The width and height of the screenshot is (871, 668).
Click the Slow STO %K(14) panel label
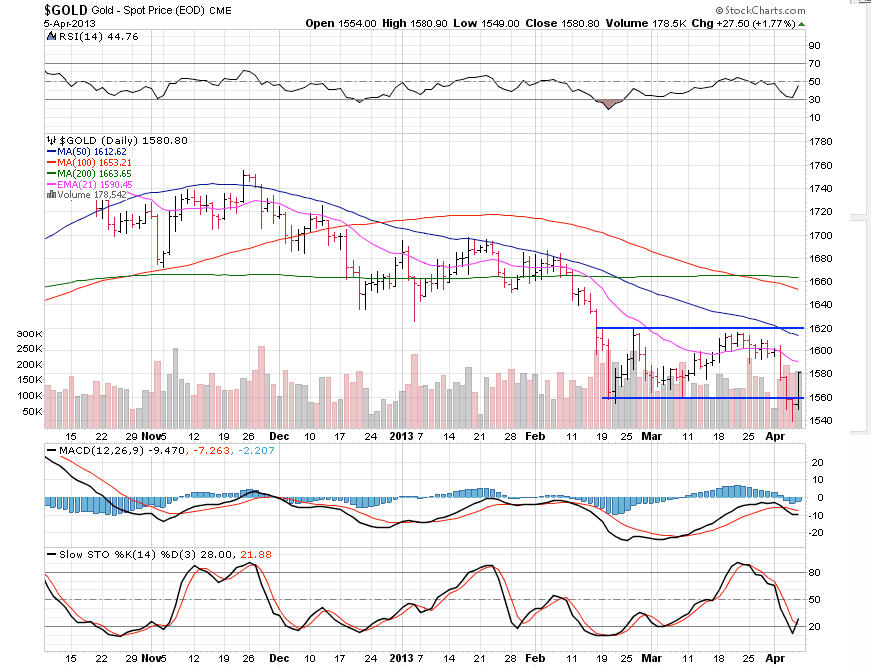pyautogui.click(x=108, y=553)
